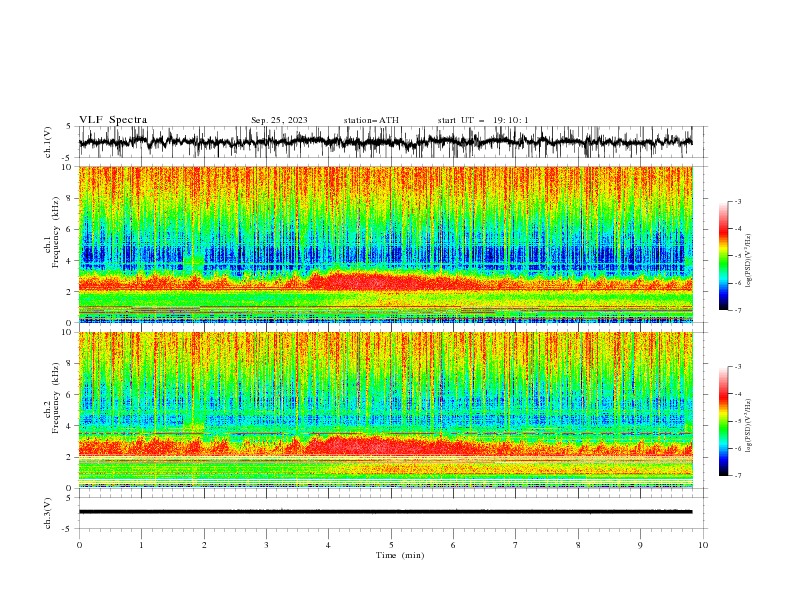792x612 pixels.
Task: Click the time axis tick label "7"
Action: point(516,545)
